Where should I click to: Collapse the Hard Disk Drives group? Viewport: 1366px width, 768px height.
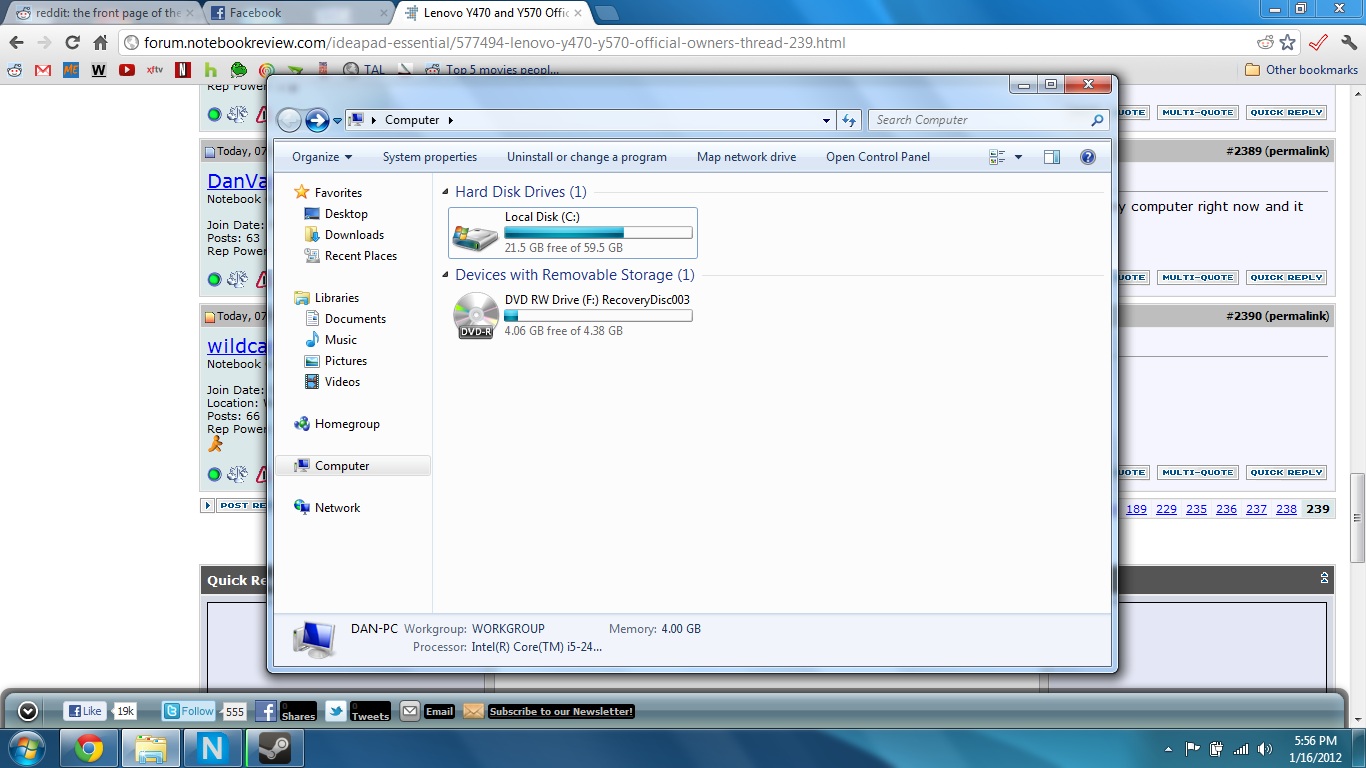point(446,192)
